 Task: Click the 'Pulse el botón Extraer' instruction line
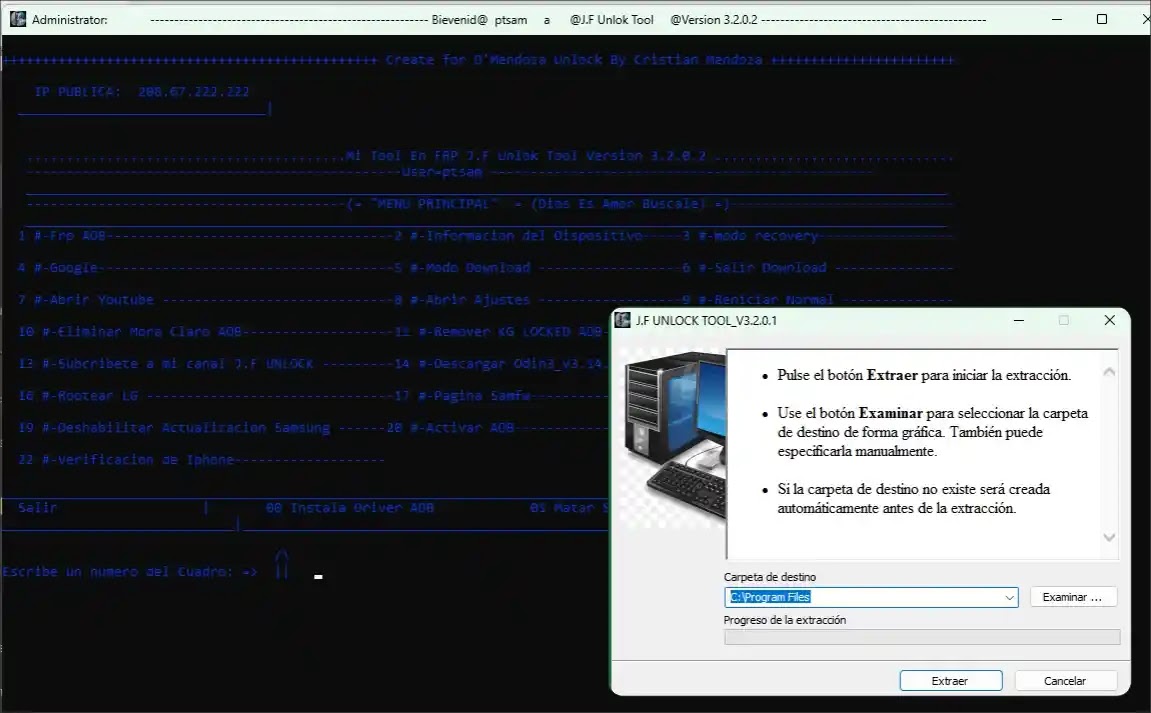tap(924, 375)
